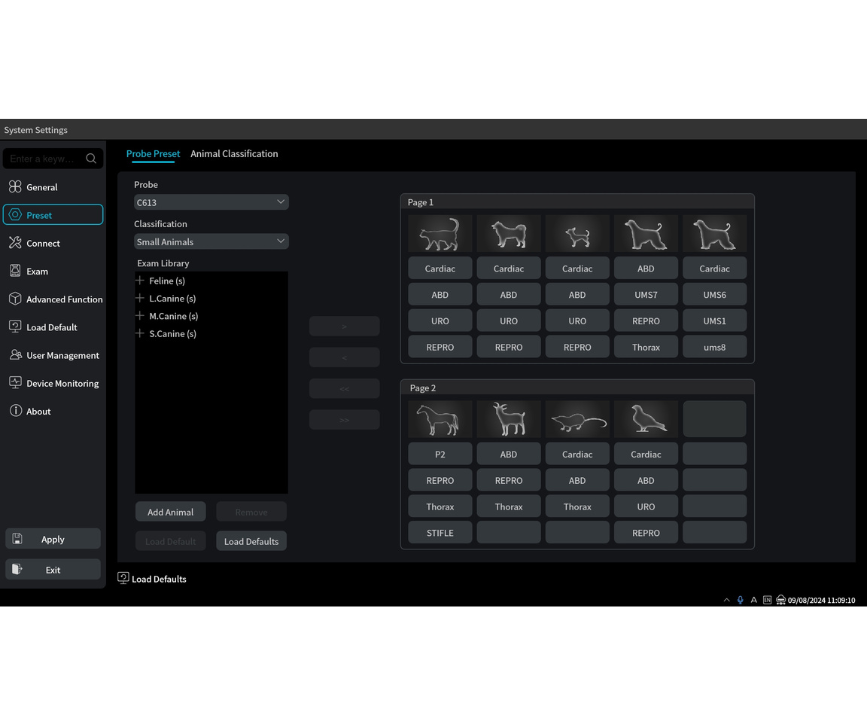This screenshot has width=867, height=725.
Task: Select the horse icon on Page 2
Action: [440, 420]
